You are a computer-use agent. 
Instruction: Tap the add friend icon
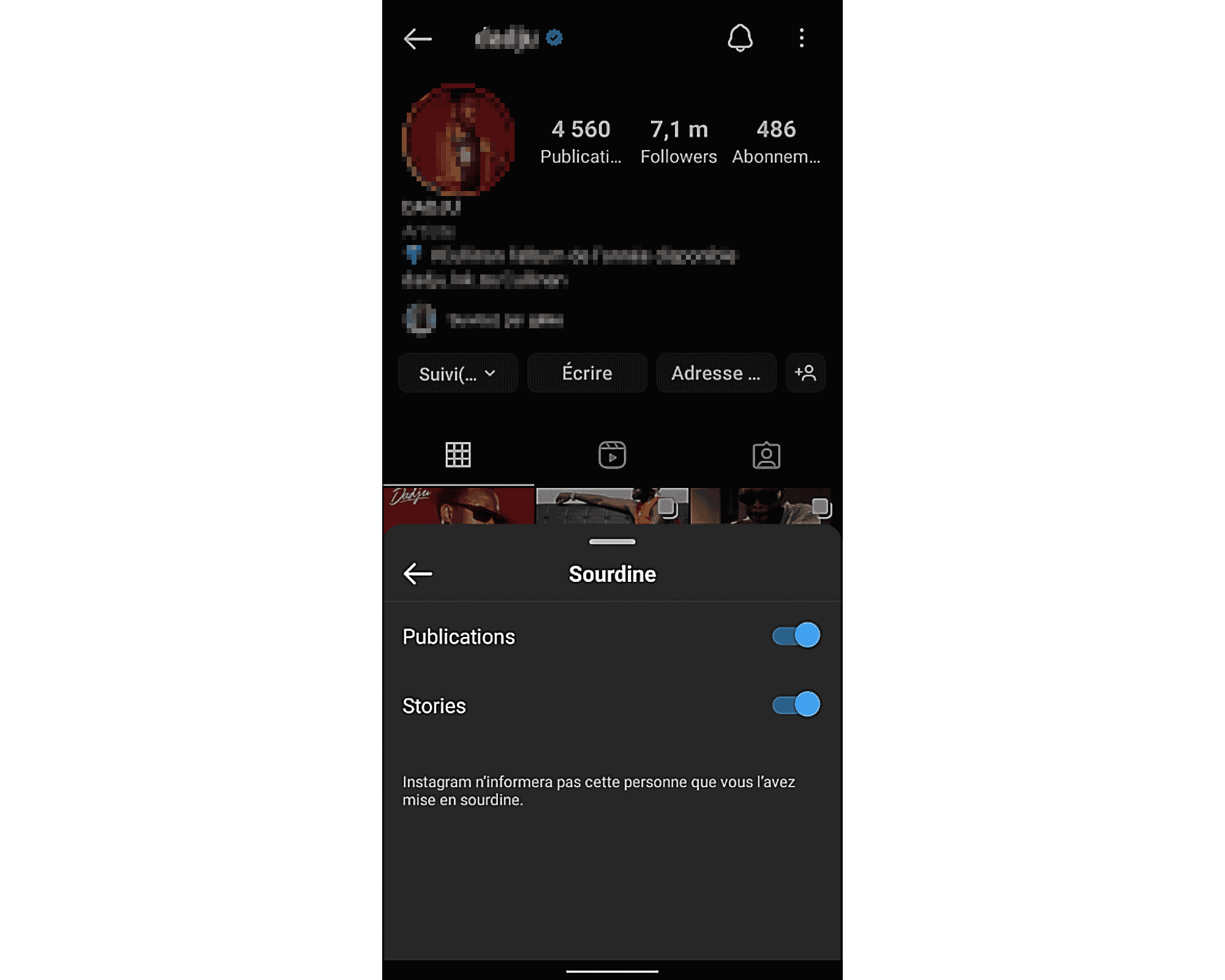(805, 372)
